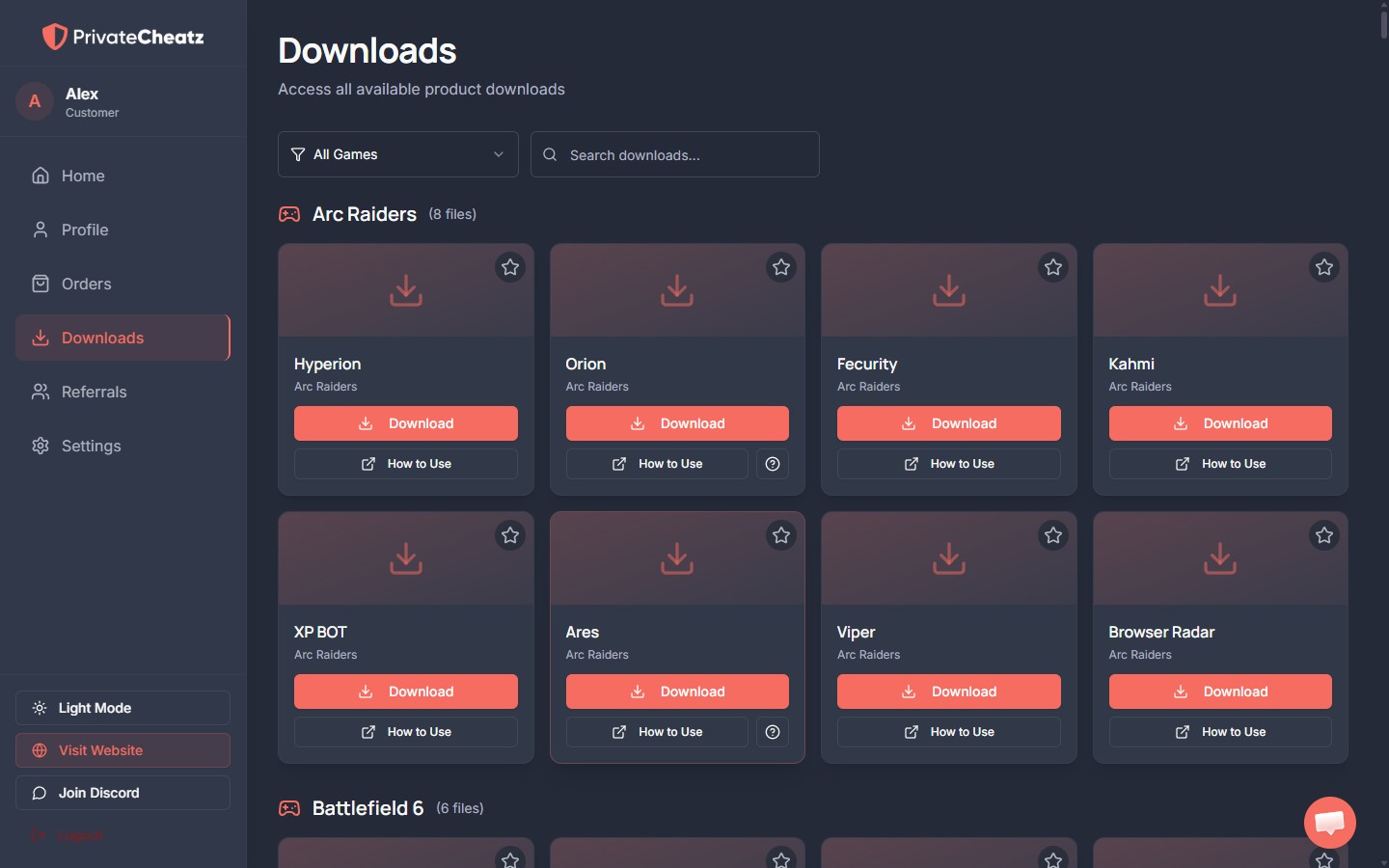Viewport: 1389px width, 868px height.
Task: Click the "(6 files)" count label
Action: pos(460,808)
